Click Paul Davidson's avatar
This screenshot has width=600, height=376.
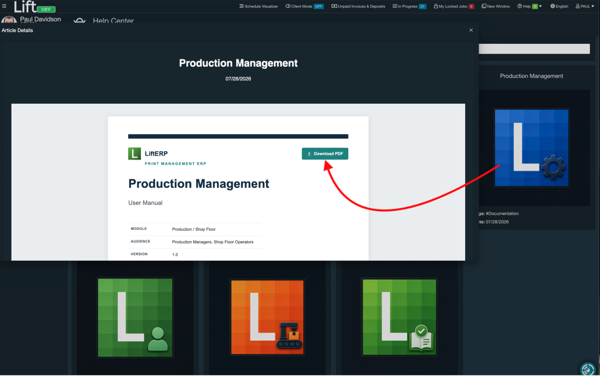coord(9,20)
